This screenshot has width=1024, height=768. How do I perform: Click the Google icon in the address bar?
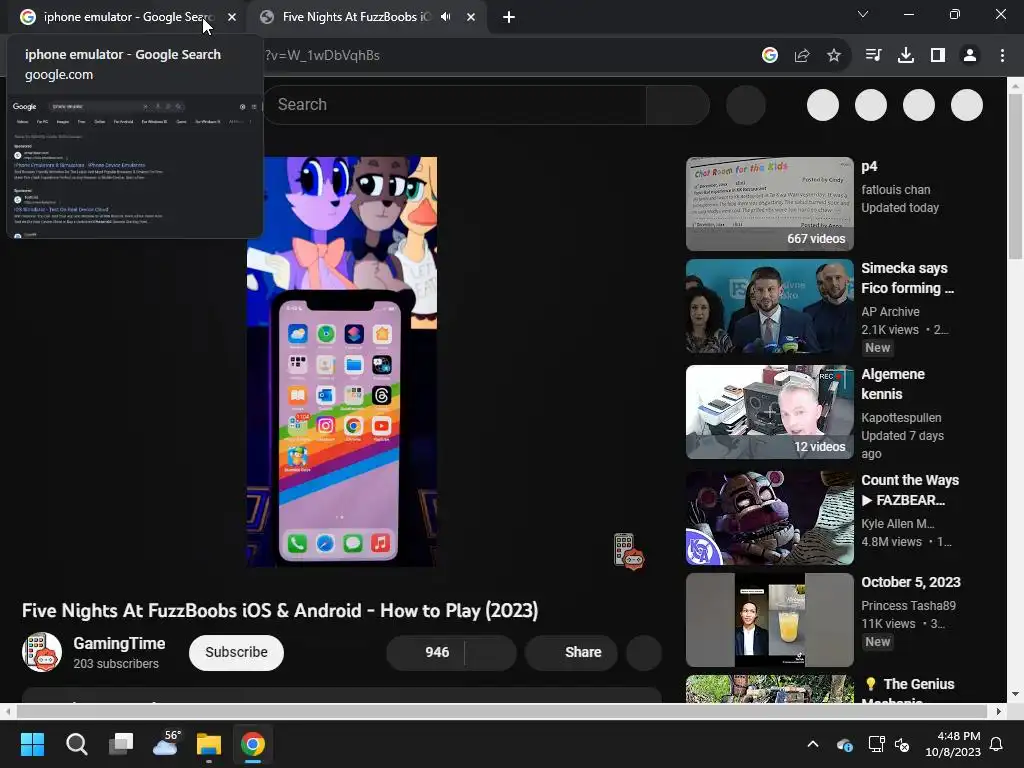click(770, 56)
